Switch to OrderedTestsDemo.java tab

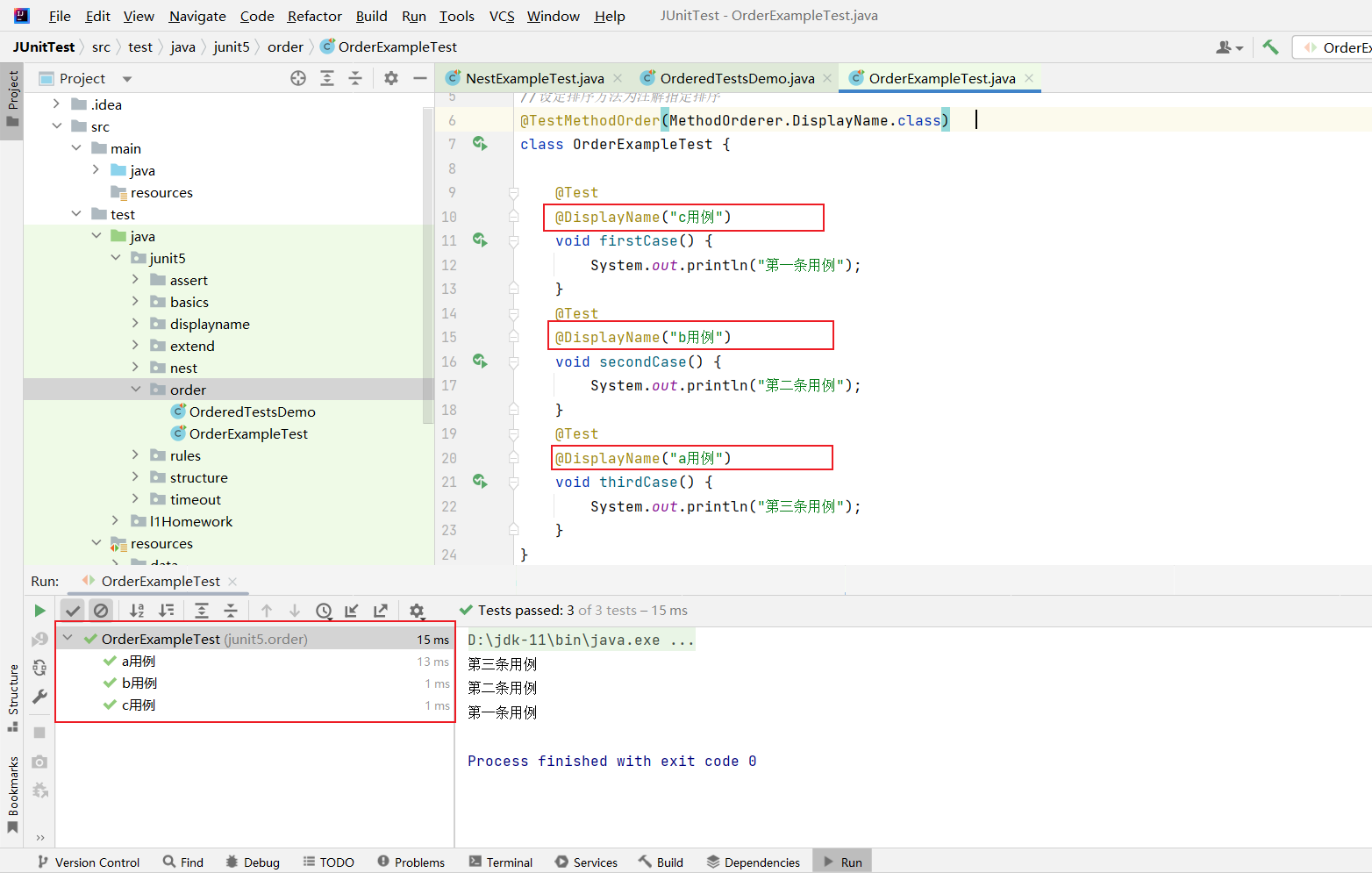736,78
